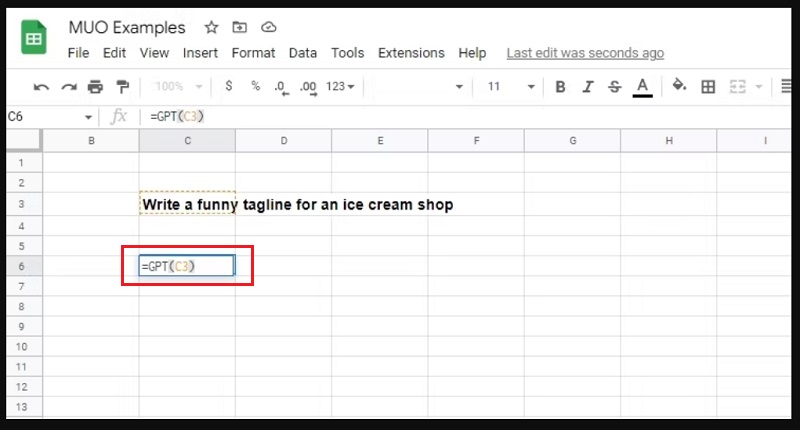This screenshot has width=800, height=430.
Task: Click the print icon
Action: [95, 87]
